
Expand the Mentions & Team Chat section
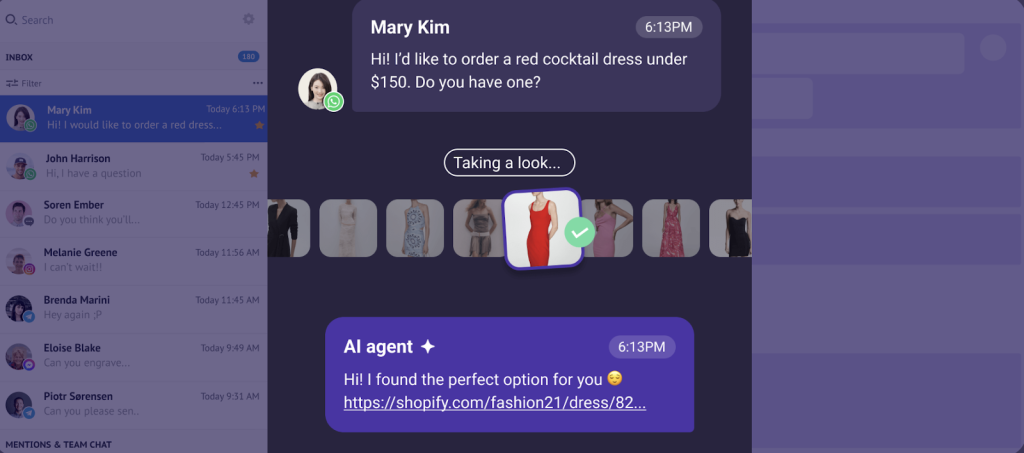point(59,445)
